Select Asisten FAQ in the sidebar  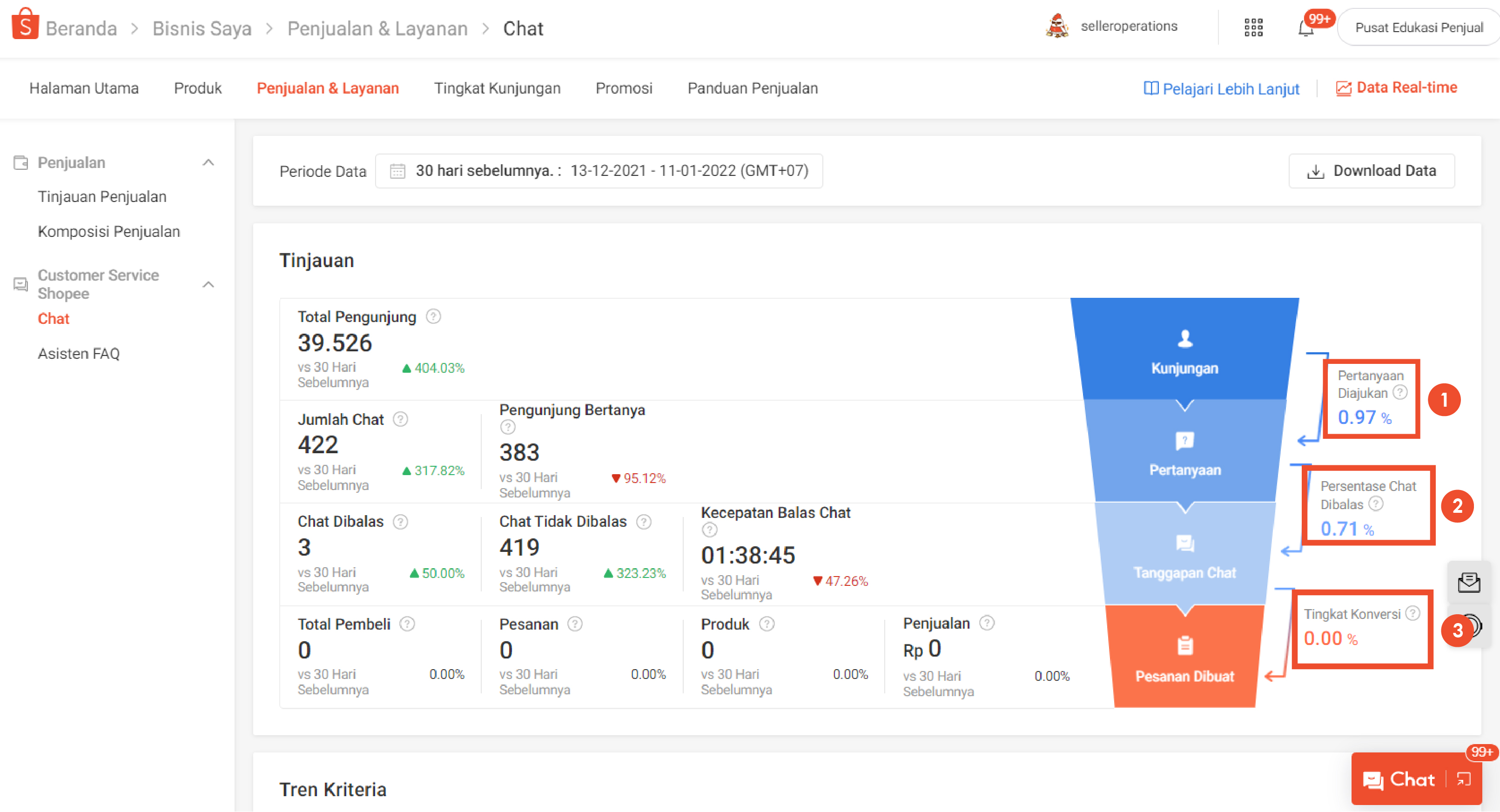79,353
